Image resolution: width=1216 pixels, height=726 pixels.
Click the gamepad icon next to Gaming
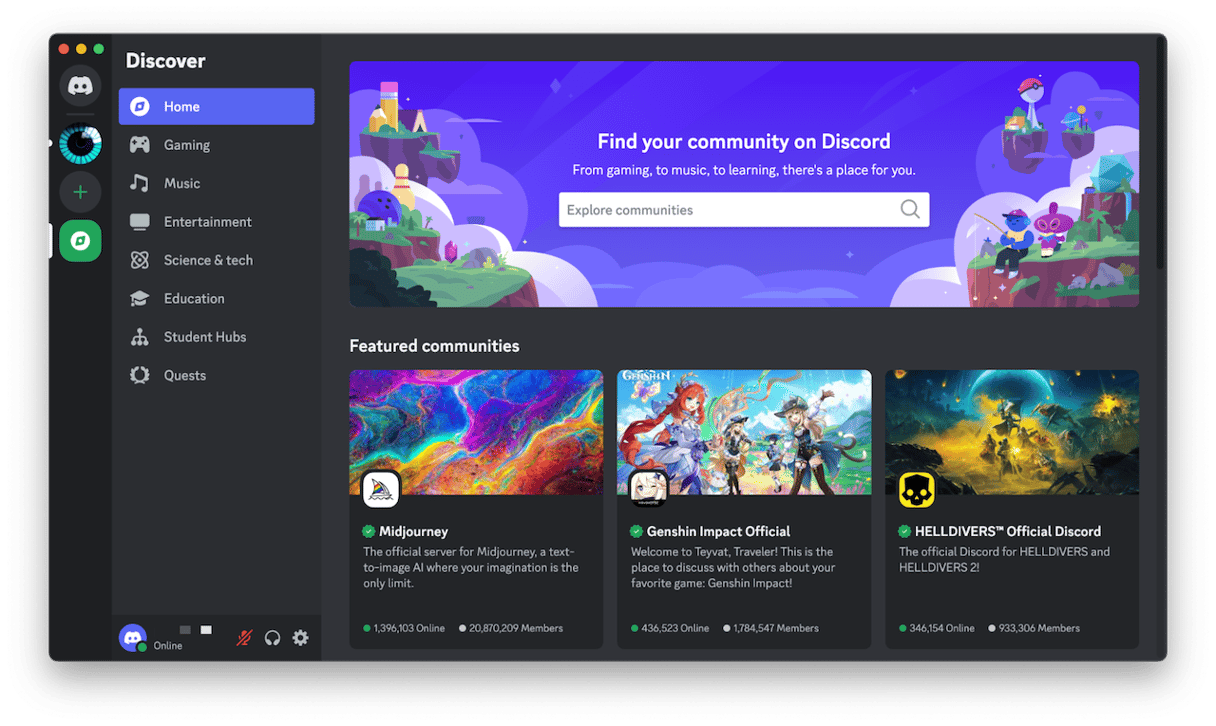(x=140, y=145)
